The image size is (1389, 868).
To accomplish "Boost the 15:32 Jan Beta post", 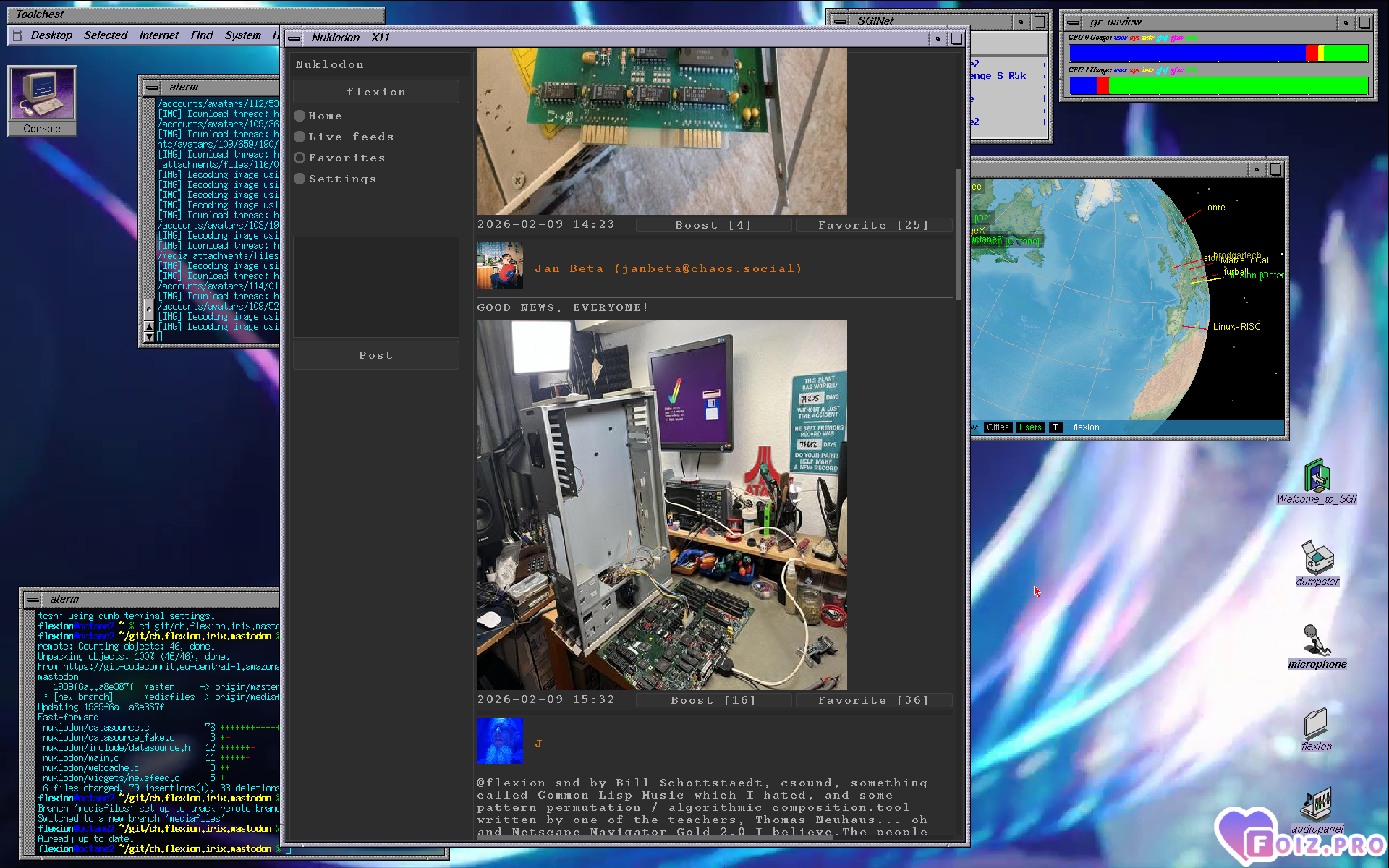I will [713, 700].
